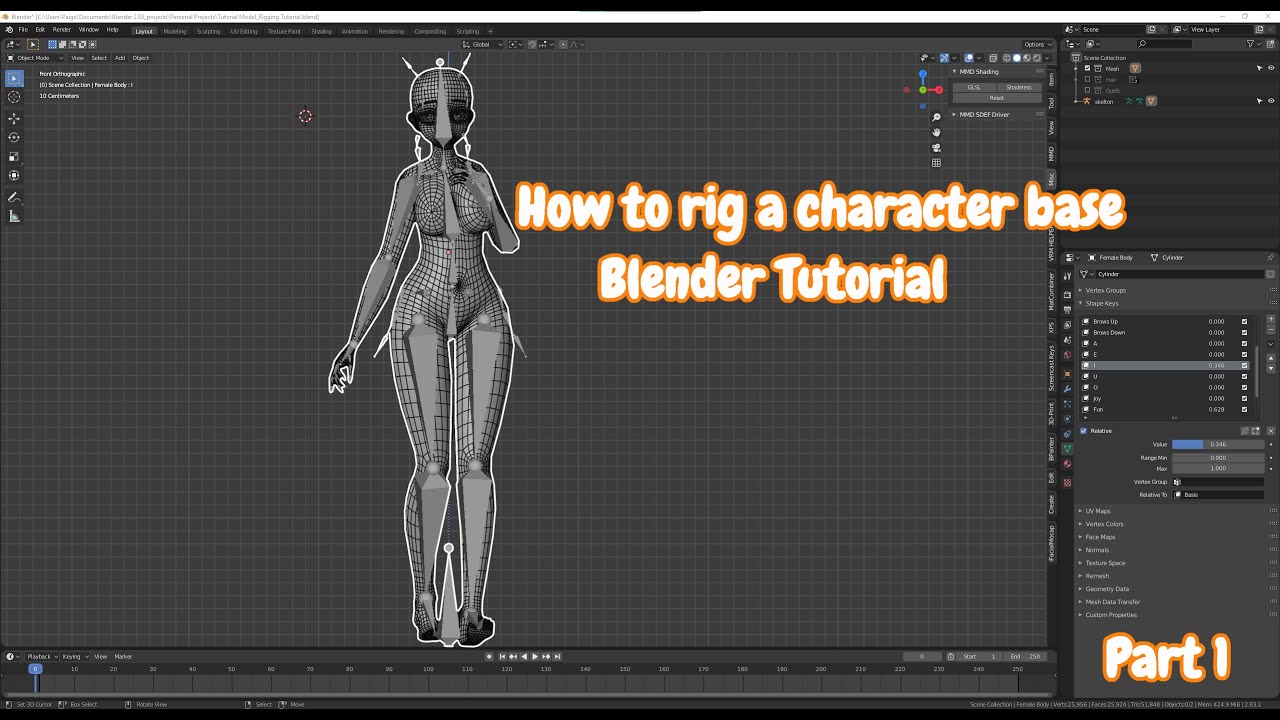Open the Playback dropdown in timeline
The image size is (1280, 720).
click(x=41, y=657)
